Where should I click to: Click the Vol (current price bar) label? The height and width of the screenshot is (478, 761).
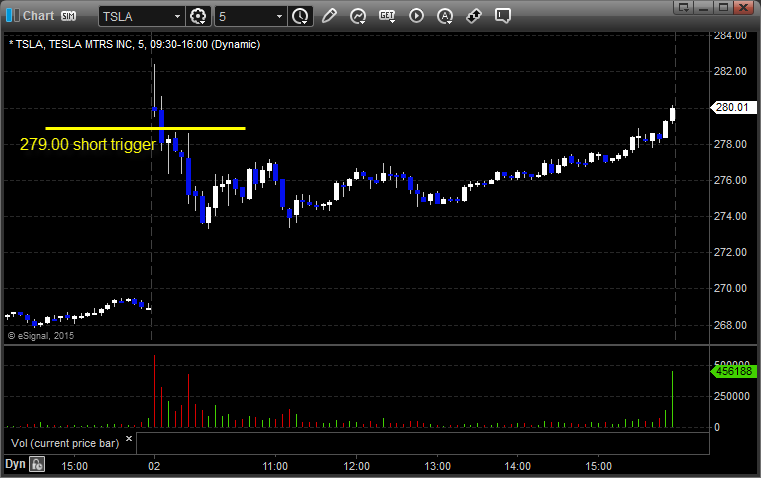coord(65,443)
